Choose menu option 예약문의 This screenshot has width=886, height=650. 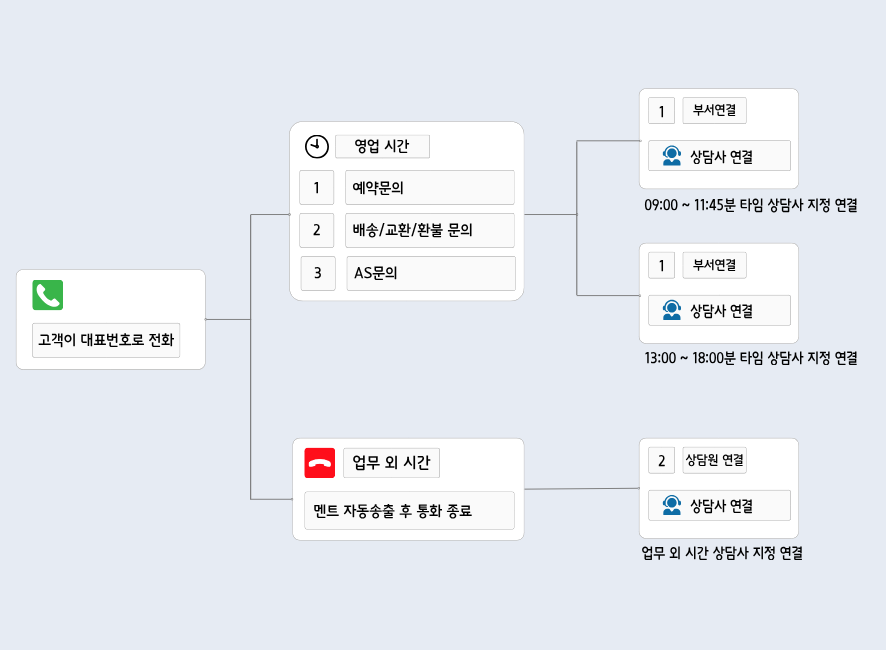(430, 187)
